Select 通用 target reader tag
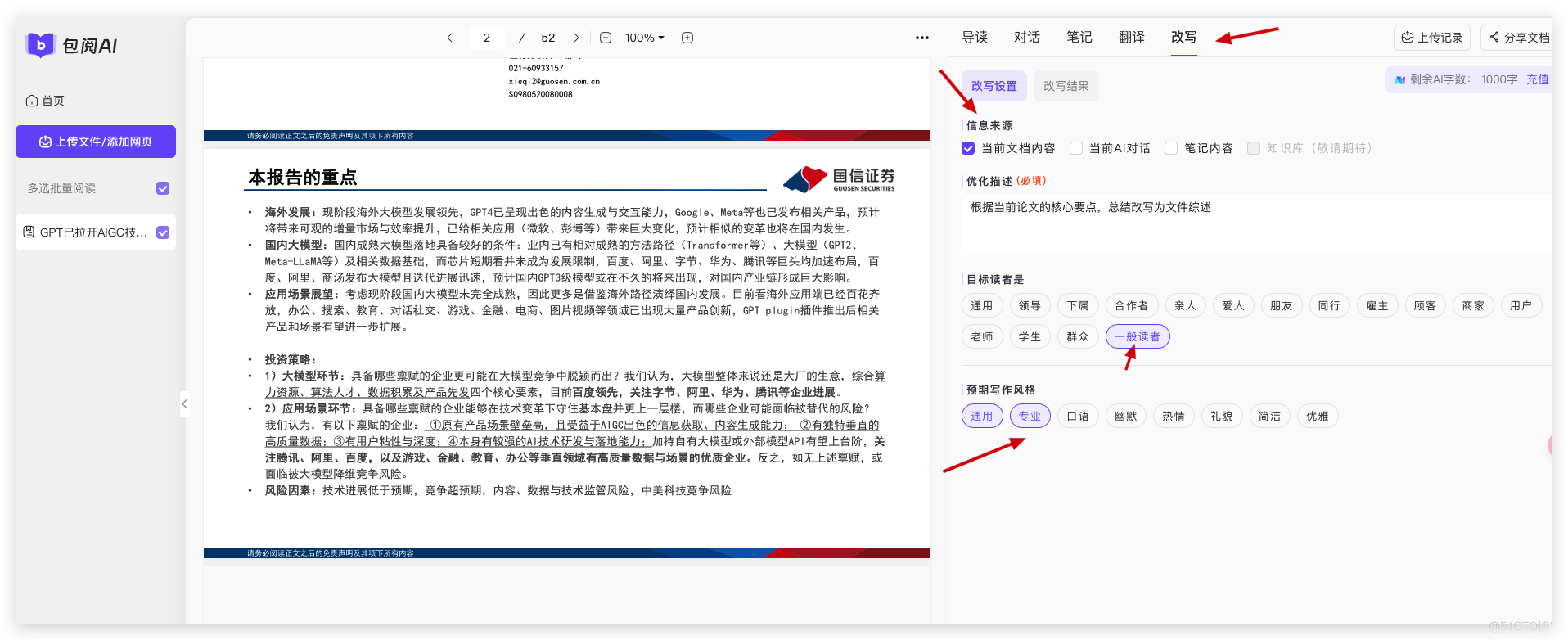This screenshot has width=1568, height=640. (982, 305)
